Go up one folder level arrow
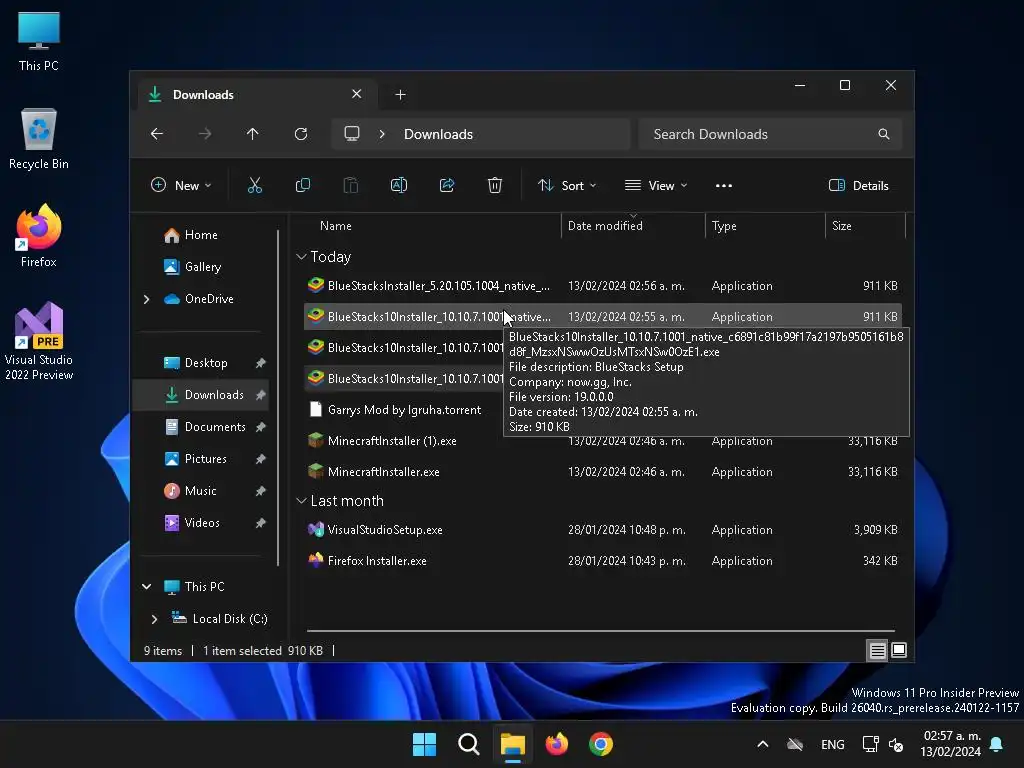 point(253,134)
